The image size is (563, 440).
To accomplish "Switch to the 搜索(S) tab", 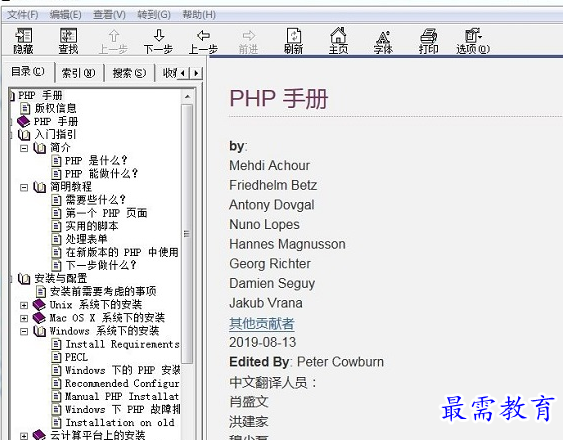I will click(x=130, y=73).
